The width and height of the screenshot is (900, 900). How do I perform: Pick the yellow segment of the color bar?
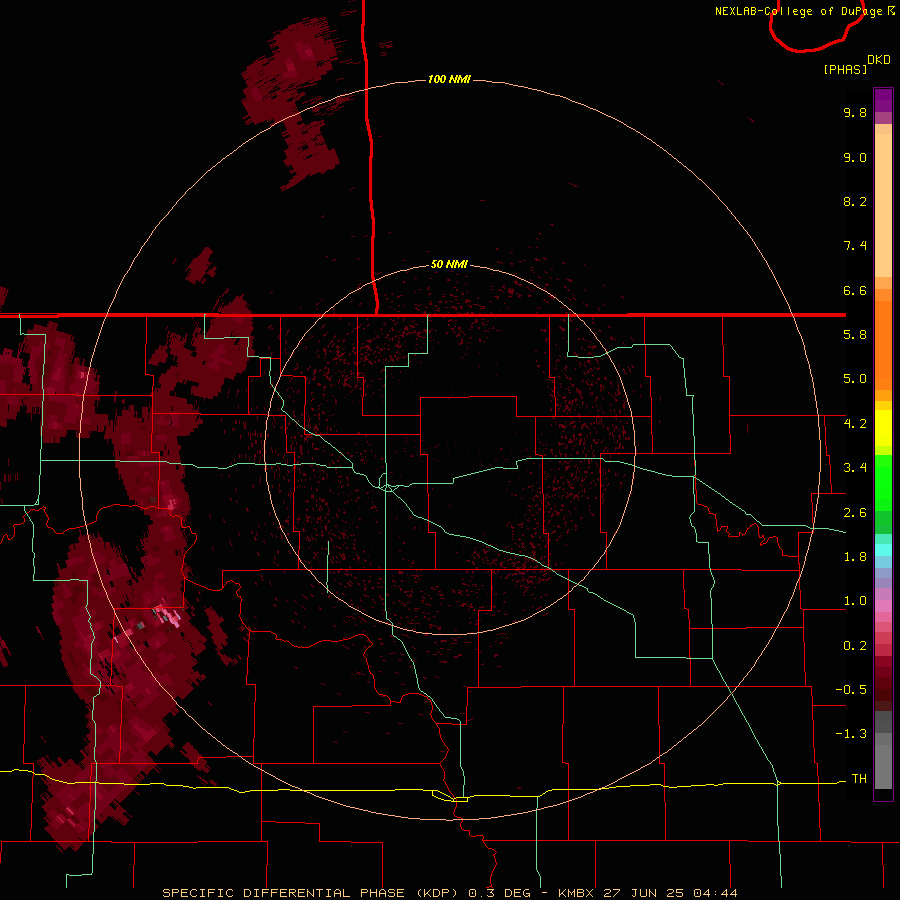[x=883, y=428]
